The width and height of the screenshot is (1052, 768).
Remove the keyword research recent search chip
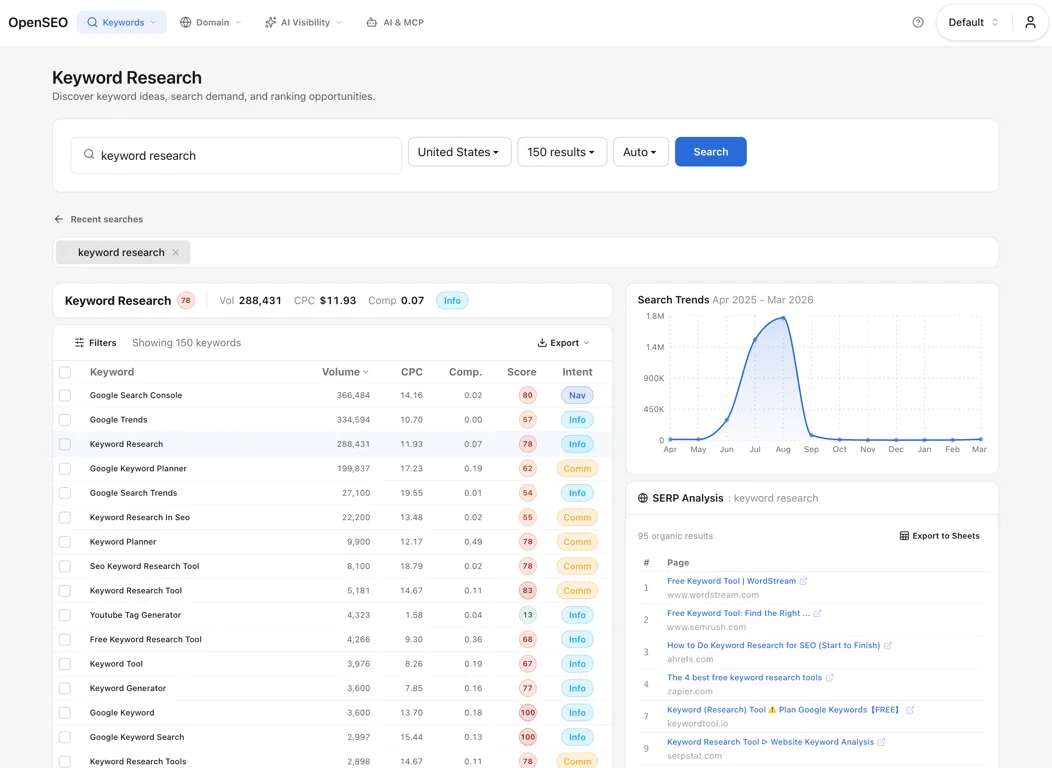click(176, 252)
